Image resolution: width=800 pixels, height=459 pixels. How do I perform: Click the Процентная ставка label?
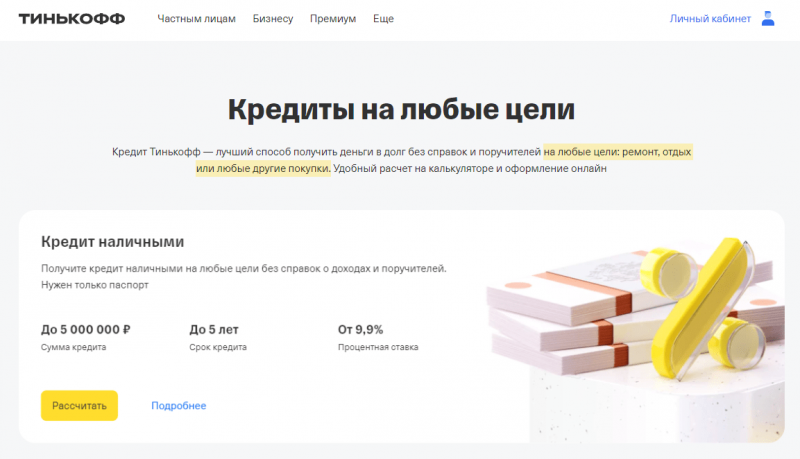(378, 347)
